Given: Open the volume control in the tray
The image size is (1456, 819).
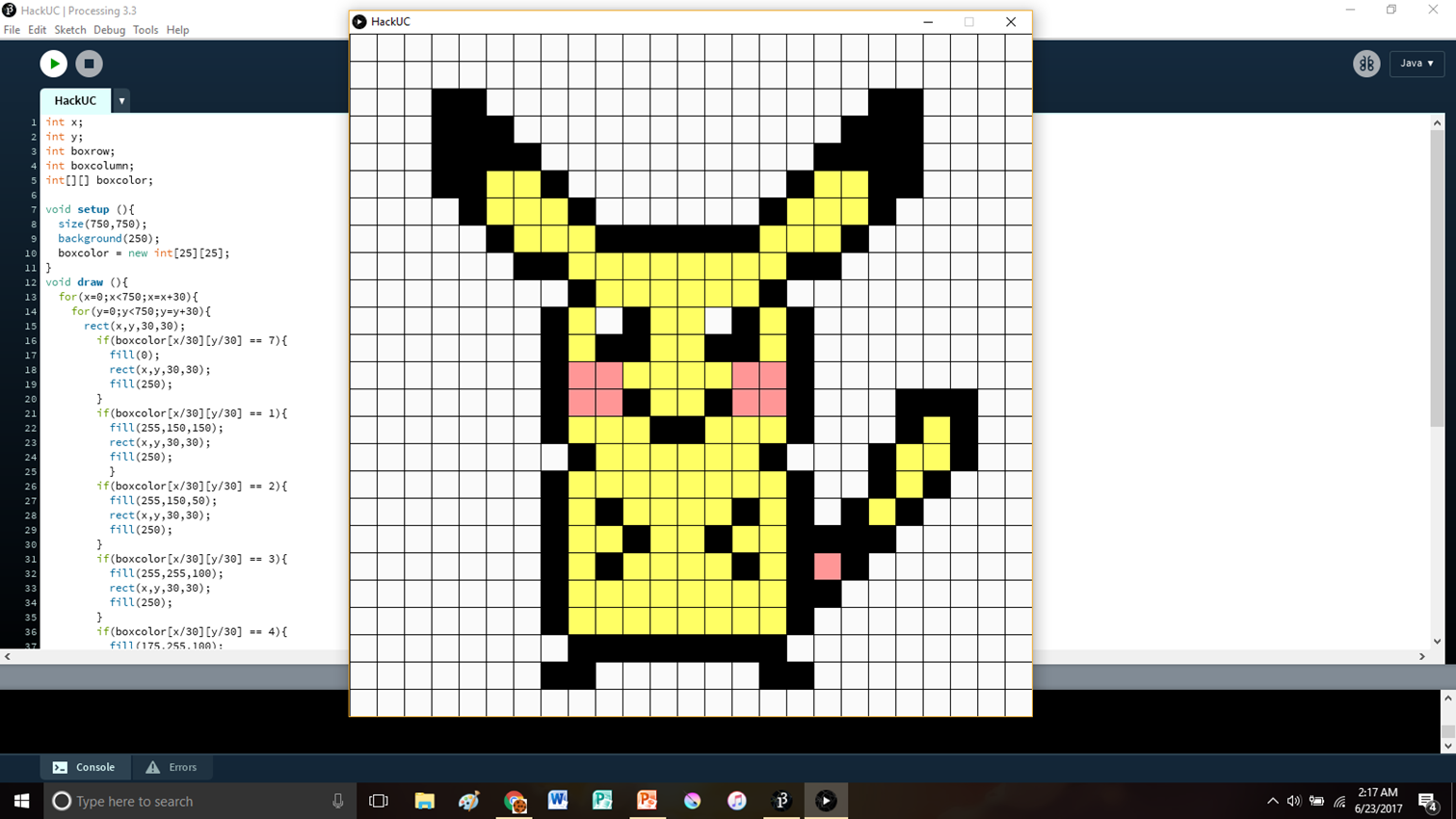Looking at the screenshot, I should point(1294,801).
